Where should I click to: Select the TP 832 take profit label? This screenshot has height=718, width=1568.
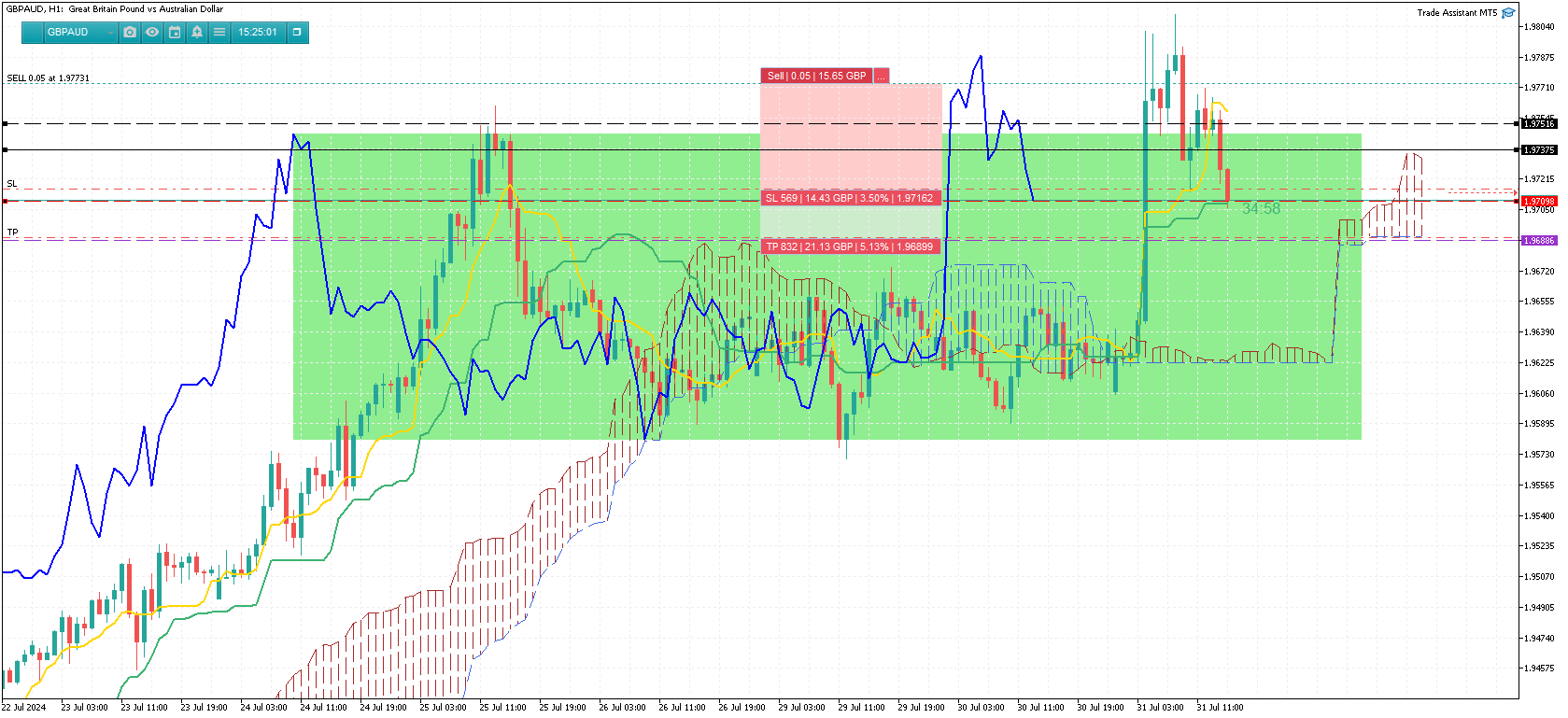coord(850,246)
